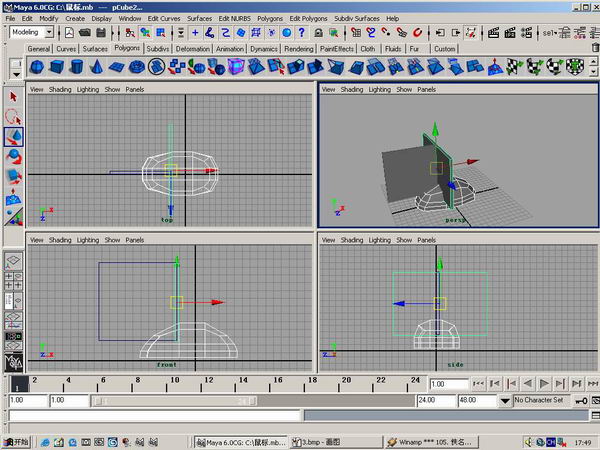Open Shading menu in the perspective panel
Screen dimensions: 600x450
coord(352,90)
